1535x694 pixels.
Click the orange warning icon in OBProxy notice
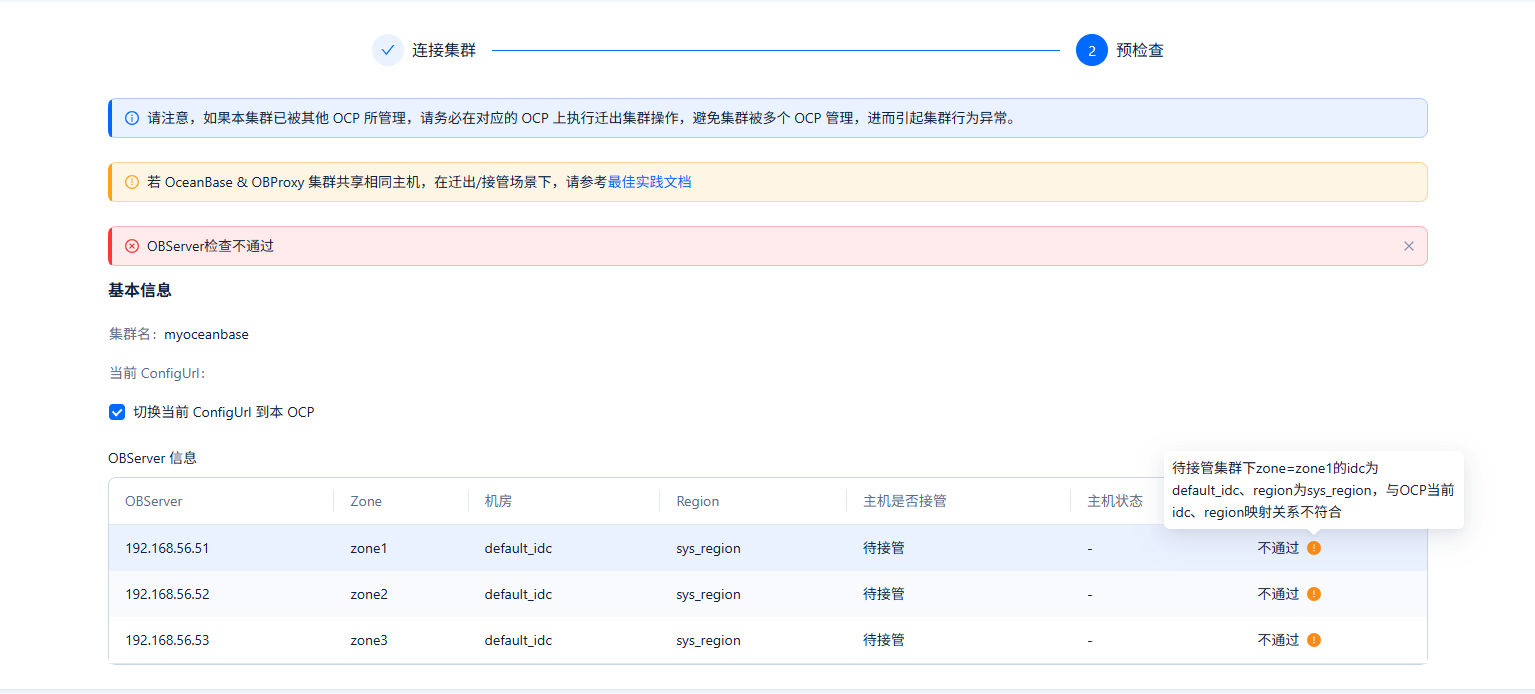click(132, 182)
